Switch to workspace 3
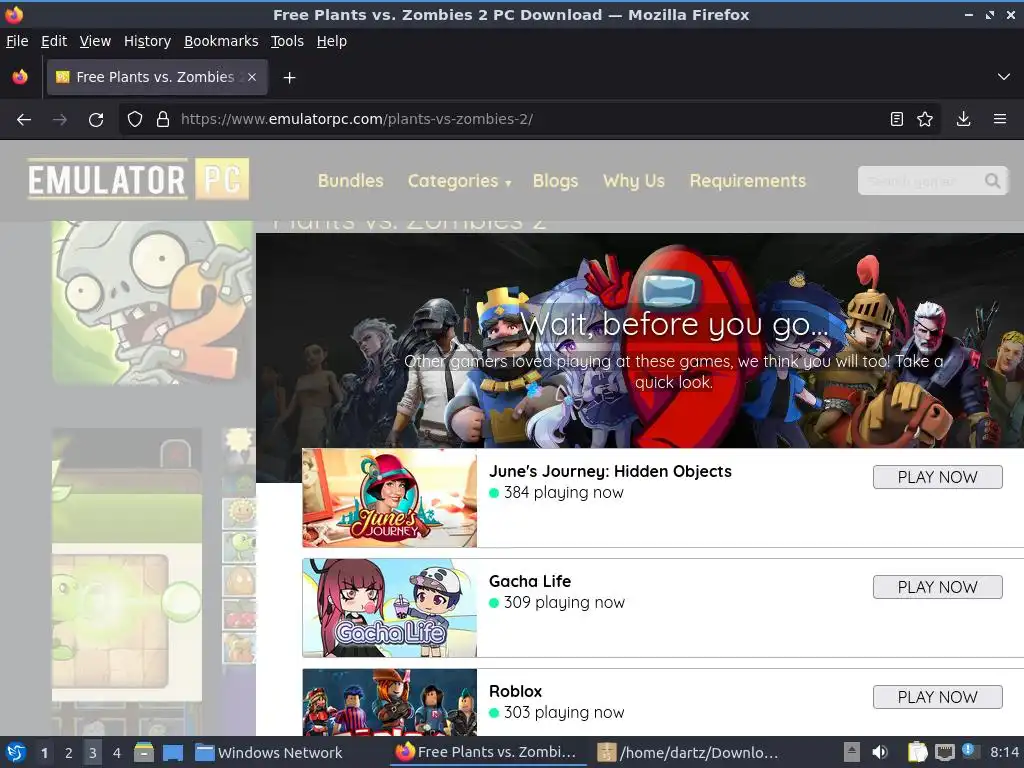The image size is (1024, 768). click(92, 753)
